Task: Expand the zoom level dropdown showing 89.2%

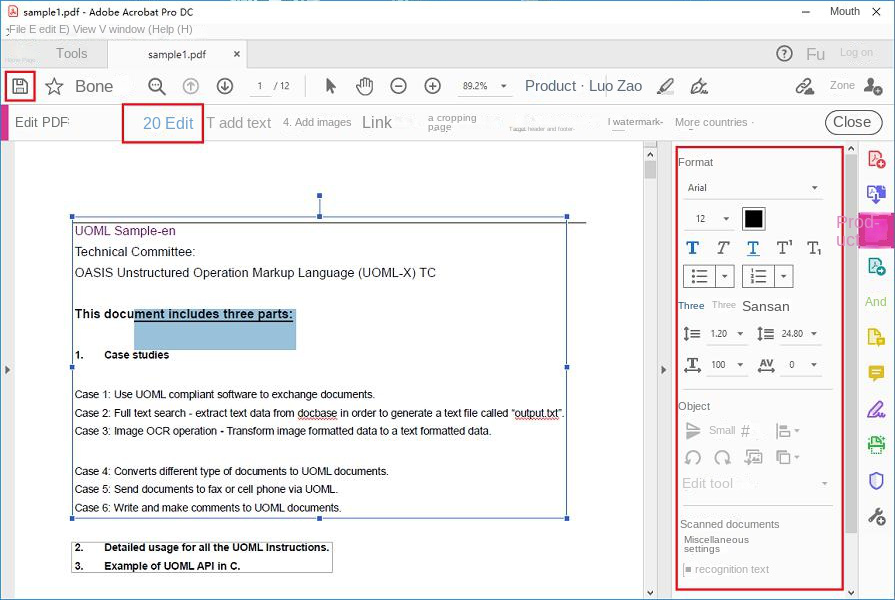Action: click(x=503, y=86)
